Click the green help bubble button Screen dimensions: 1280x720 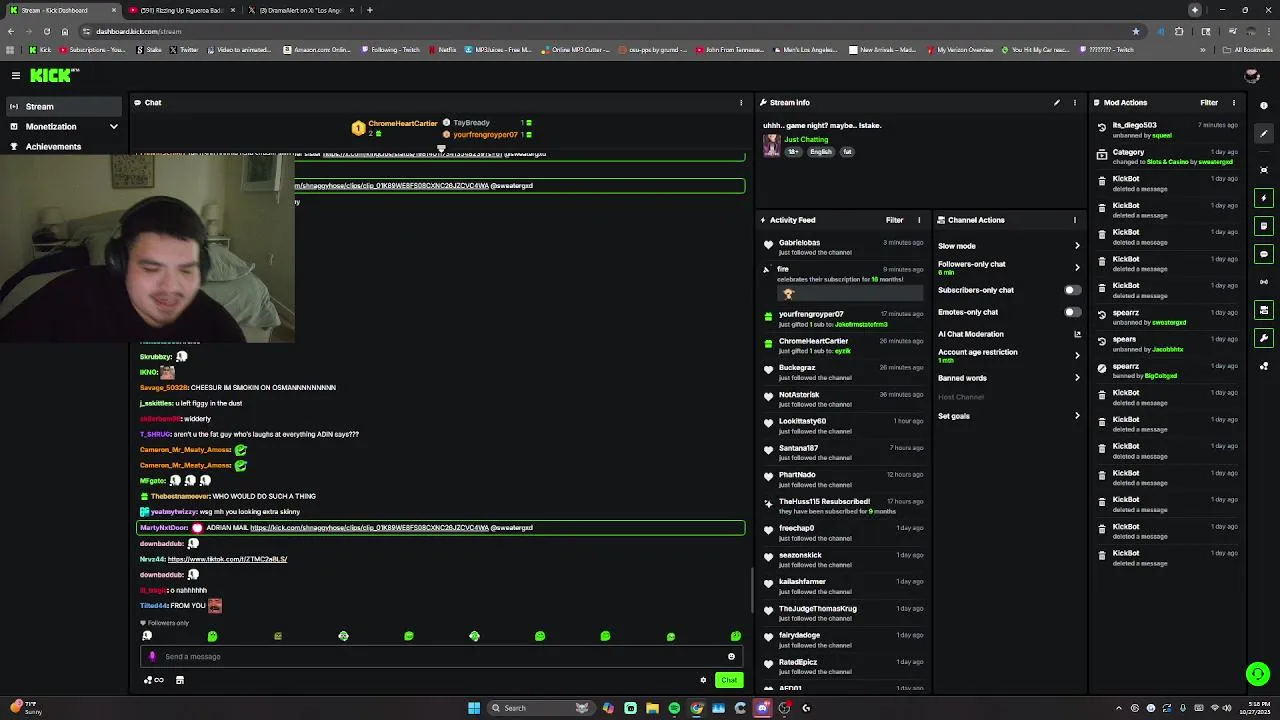(x=1258, y=674)
